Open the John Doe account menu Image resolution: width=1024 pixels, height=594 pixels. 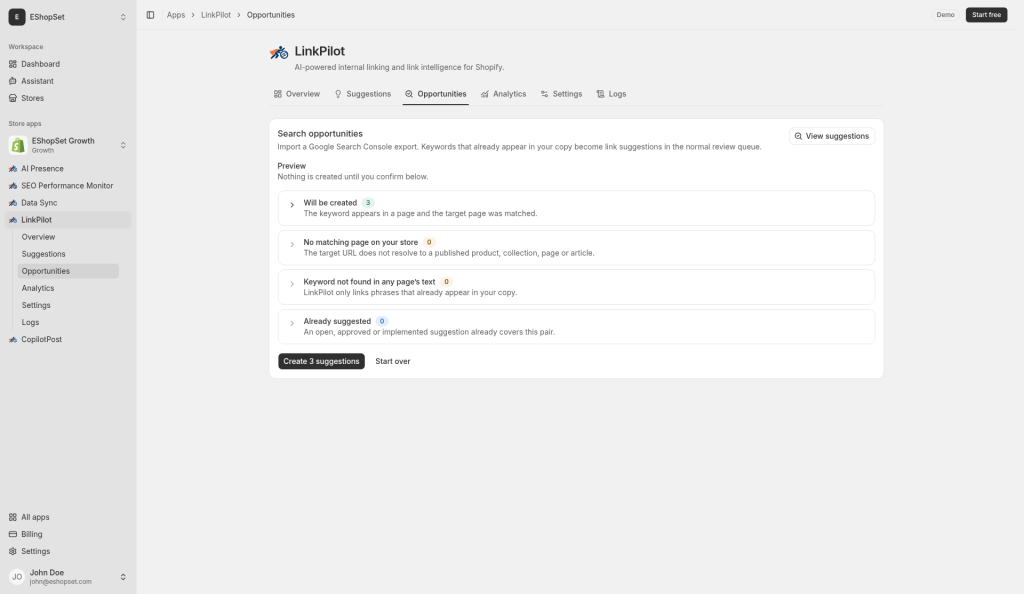(x=68, y=576)
